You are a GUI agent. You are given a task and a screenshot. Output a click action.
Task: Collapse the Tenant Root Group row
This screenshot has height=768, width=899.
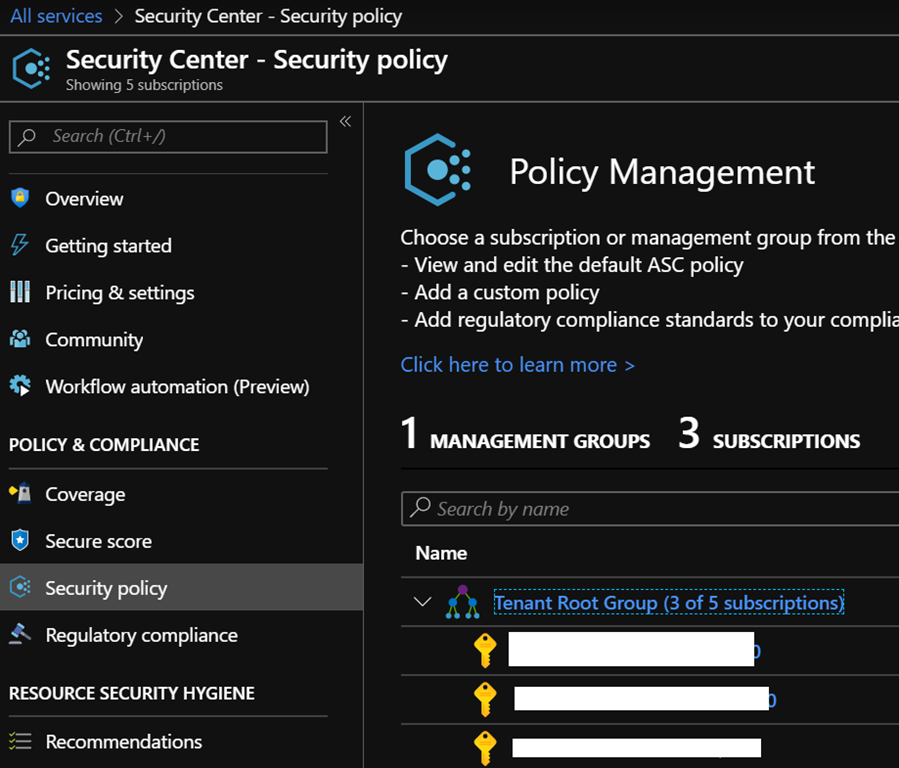(422, 603)
